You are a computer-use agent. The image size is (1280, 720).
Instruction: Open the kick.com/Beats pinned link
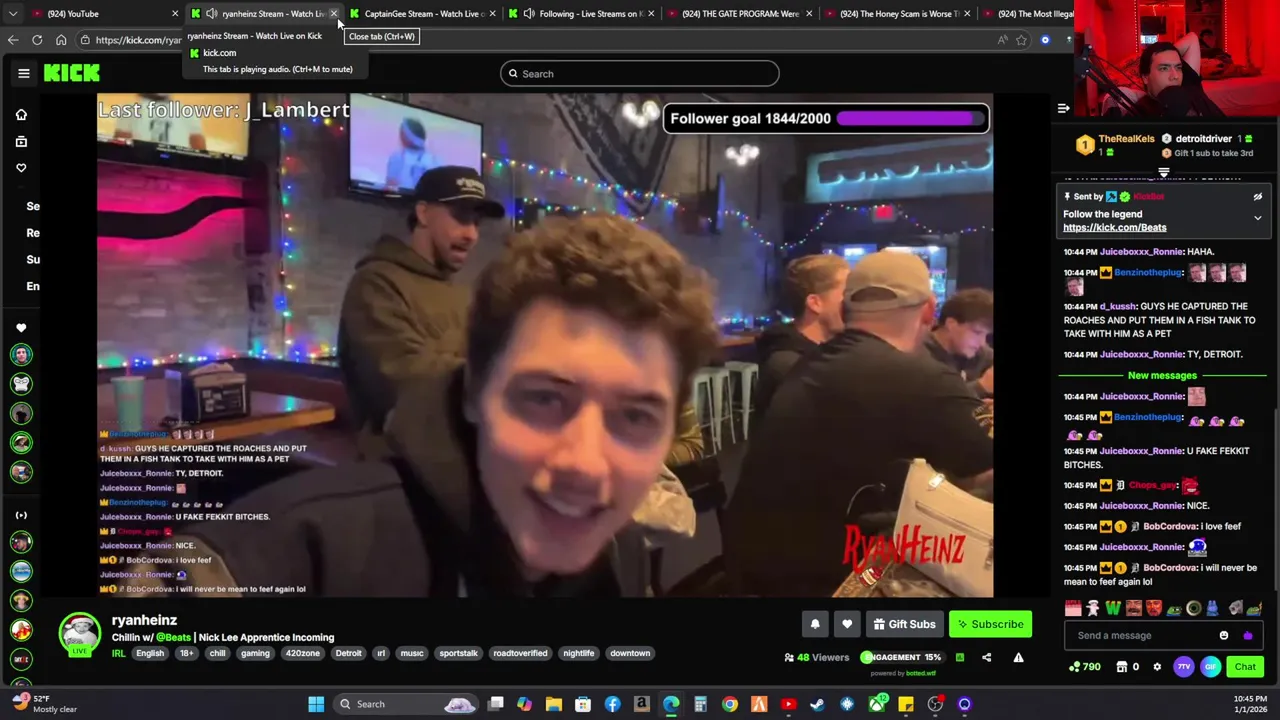pos(1114,227)
